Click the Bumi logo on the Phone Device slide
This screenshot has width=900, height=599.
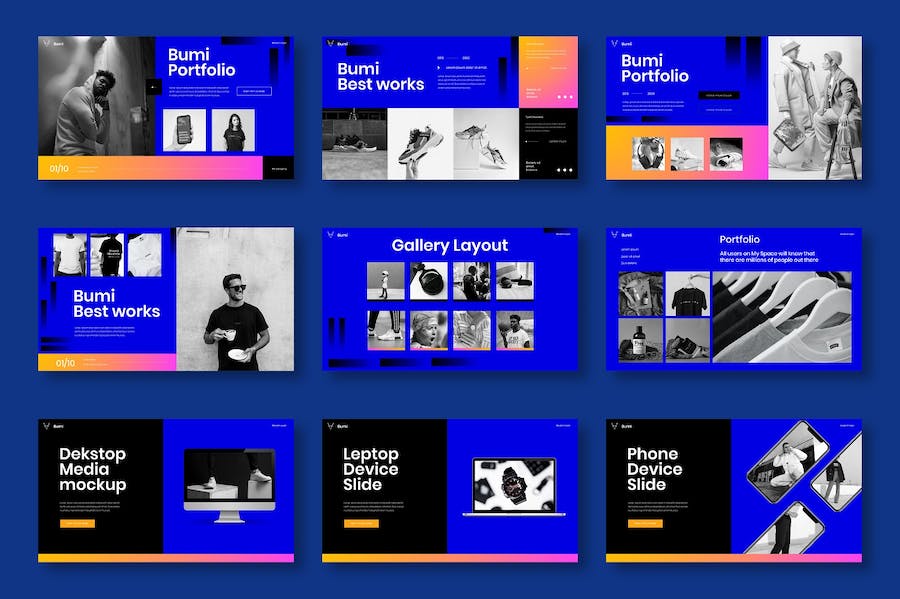coord(615,427)
